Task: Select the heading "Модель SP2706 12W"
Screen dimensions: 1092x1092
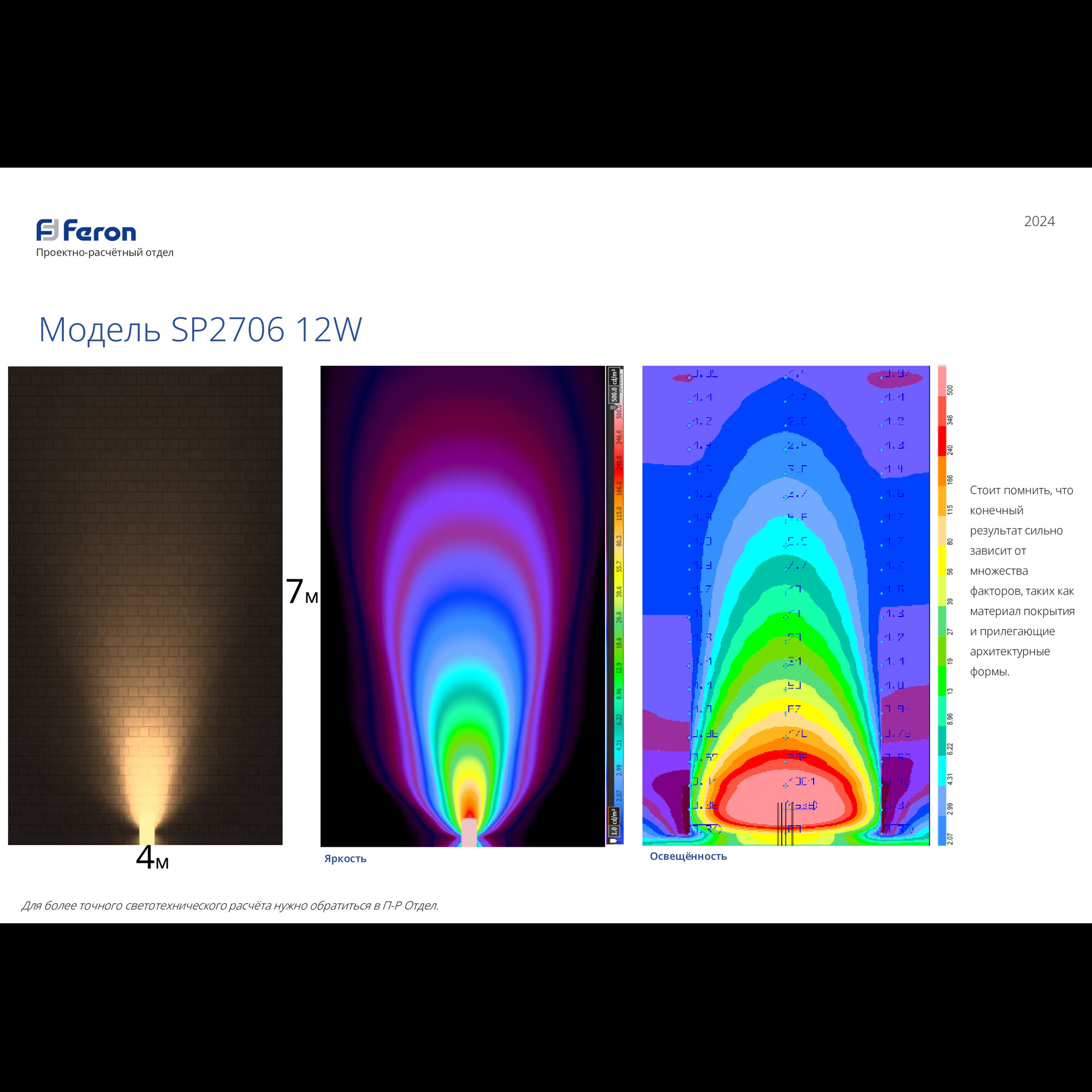Action: coord(200,330)
